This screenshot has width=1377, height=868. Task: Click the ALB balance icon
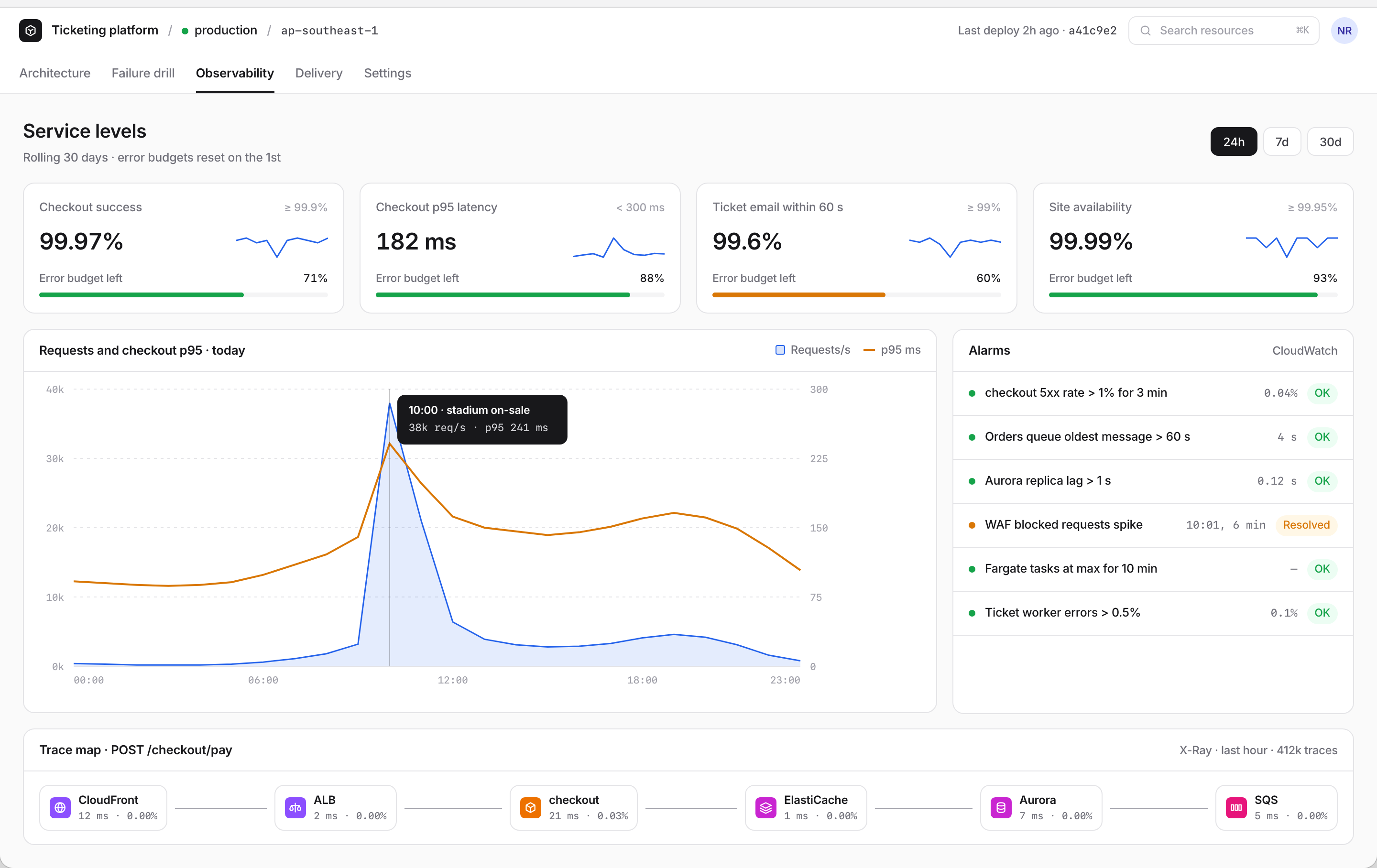(x=295, y=807)
